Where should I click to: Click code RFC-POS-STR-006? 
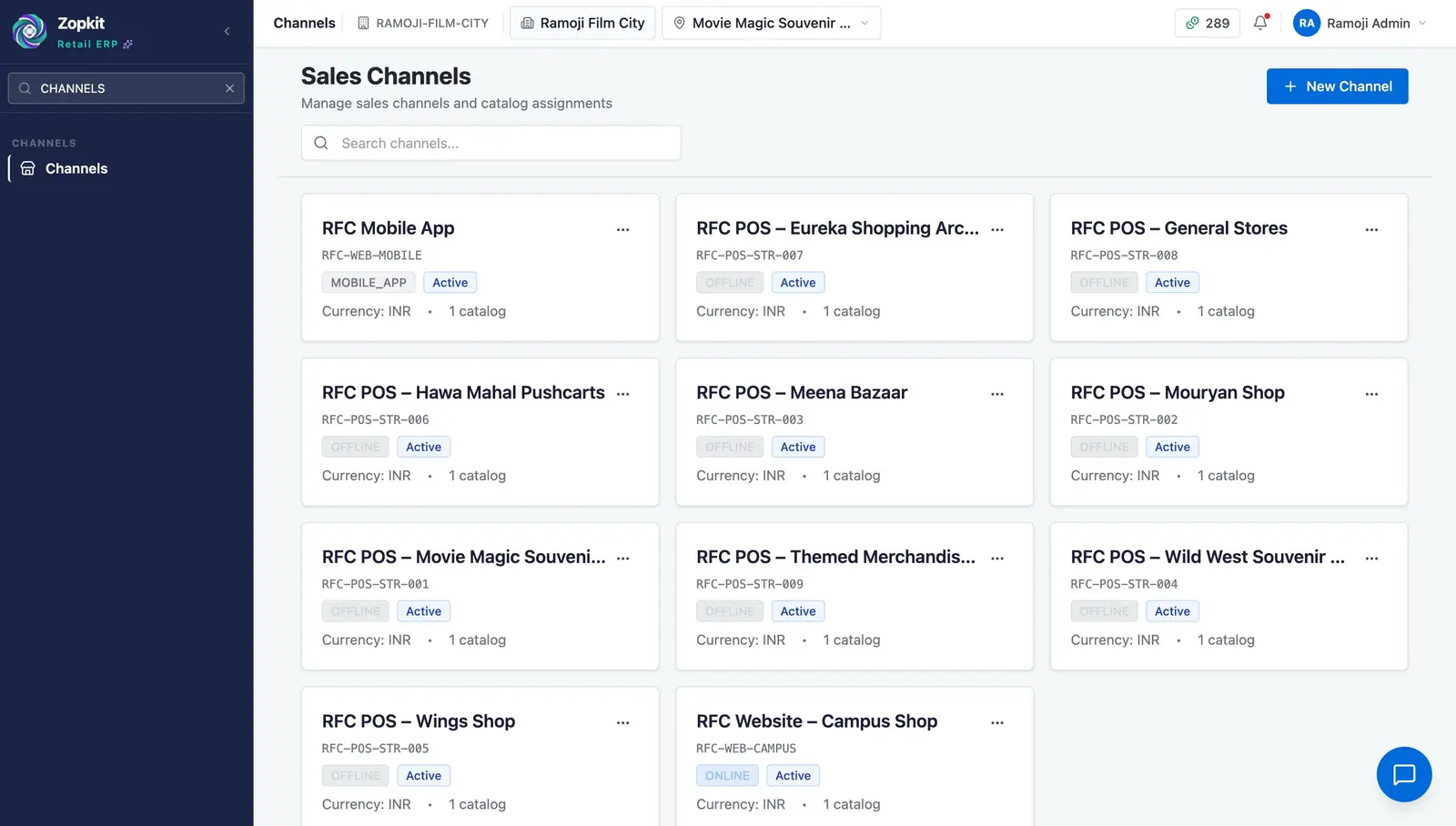pos(375,420)
